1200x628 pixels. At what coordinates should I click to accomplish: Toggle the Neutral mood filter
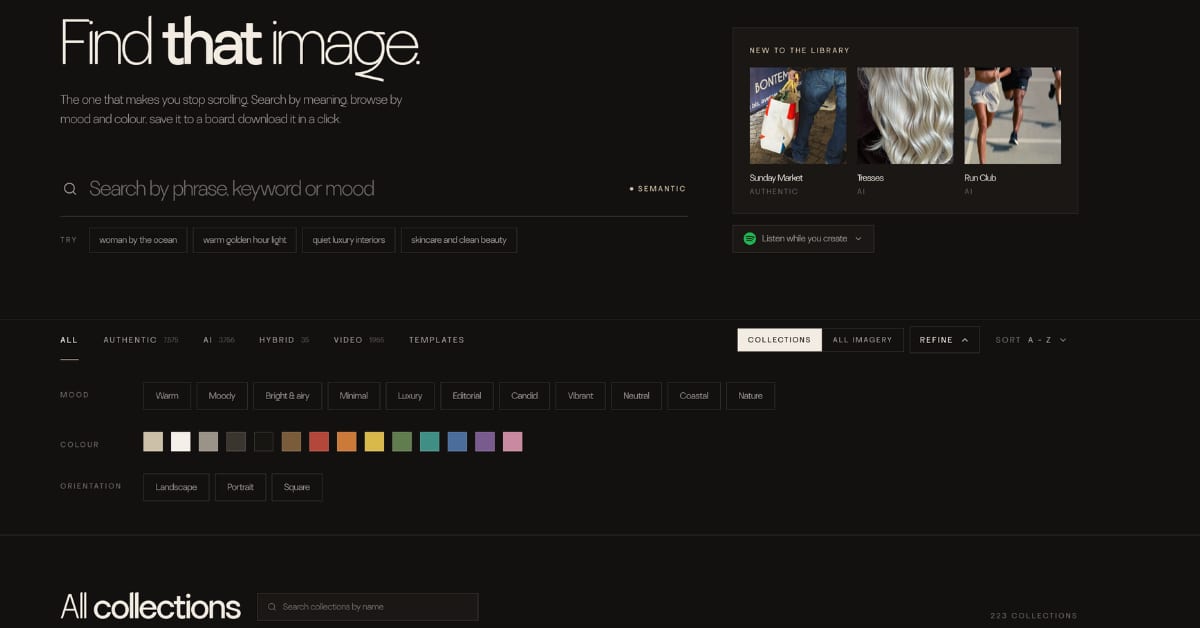637,396
